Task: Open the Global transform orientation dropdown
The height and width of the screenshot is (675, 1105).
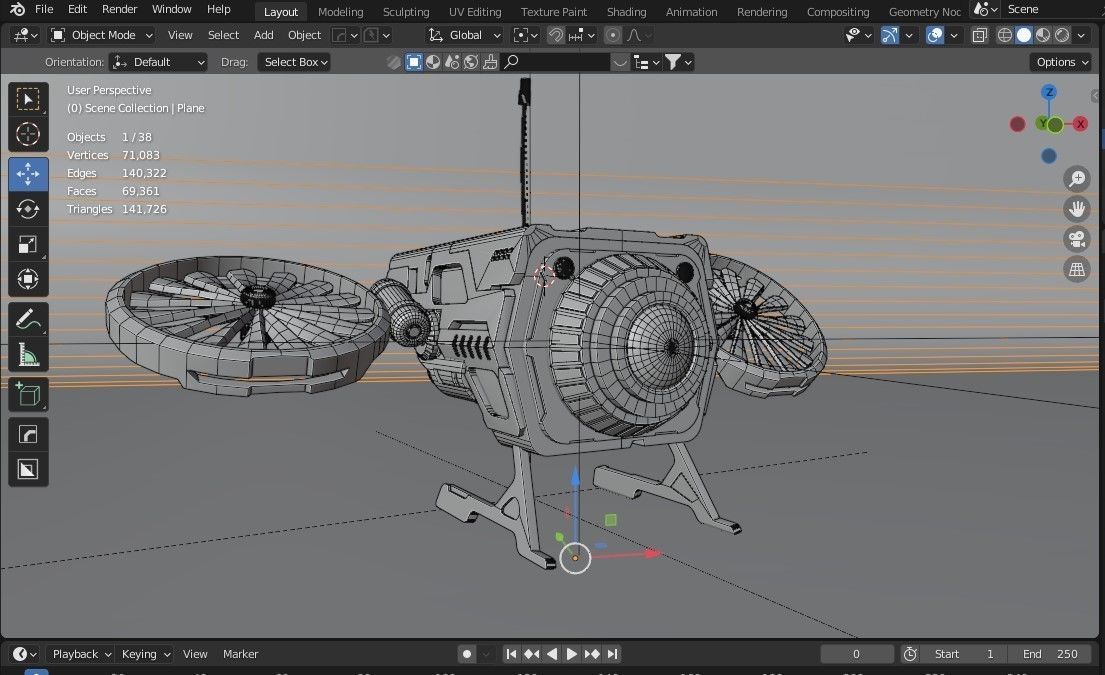Action: click(464, 35)
